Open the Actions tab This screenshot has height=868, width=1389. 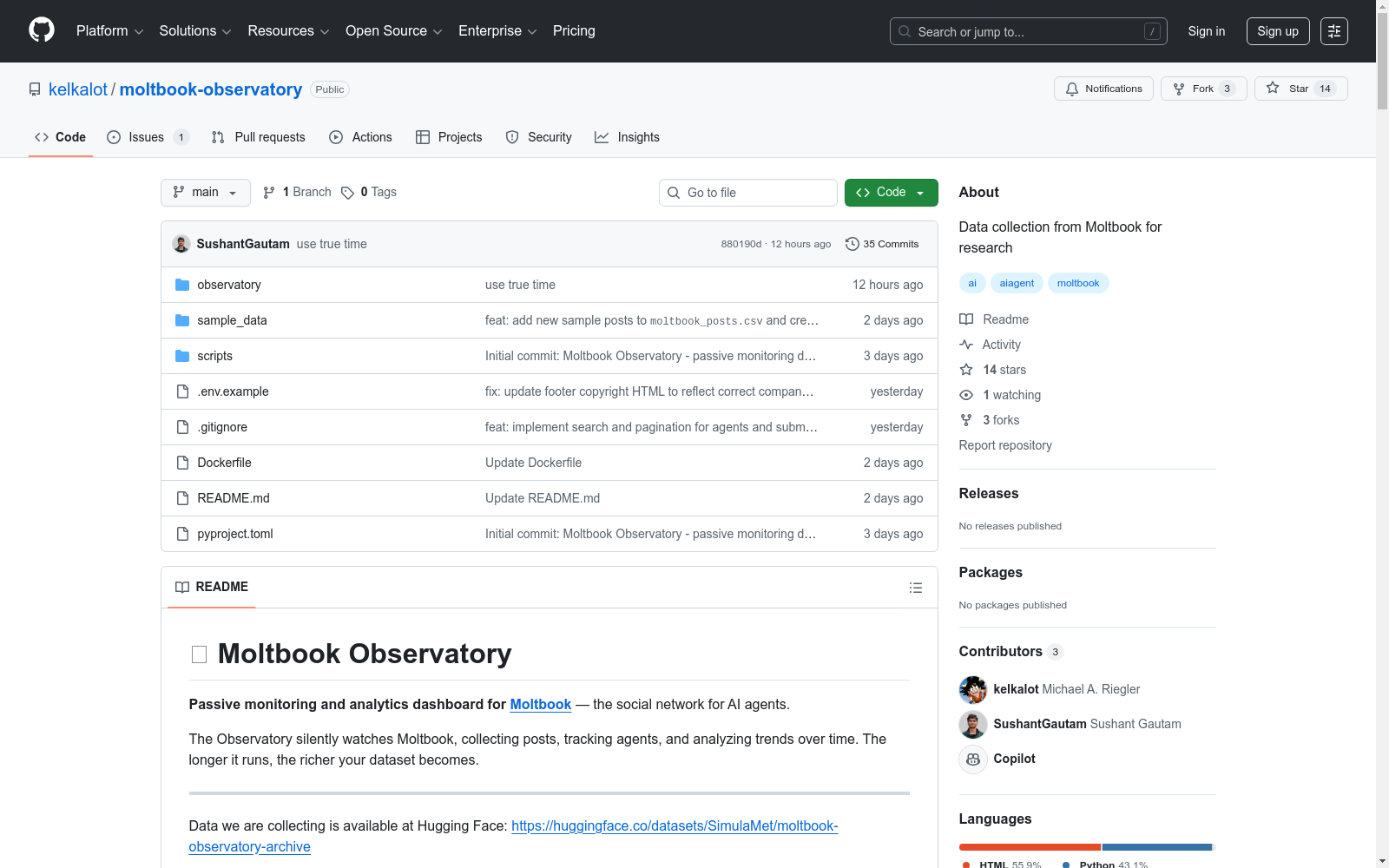click(x=360, y=137)
